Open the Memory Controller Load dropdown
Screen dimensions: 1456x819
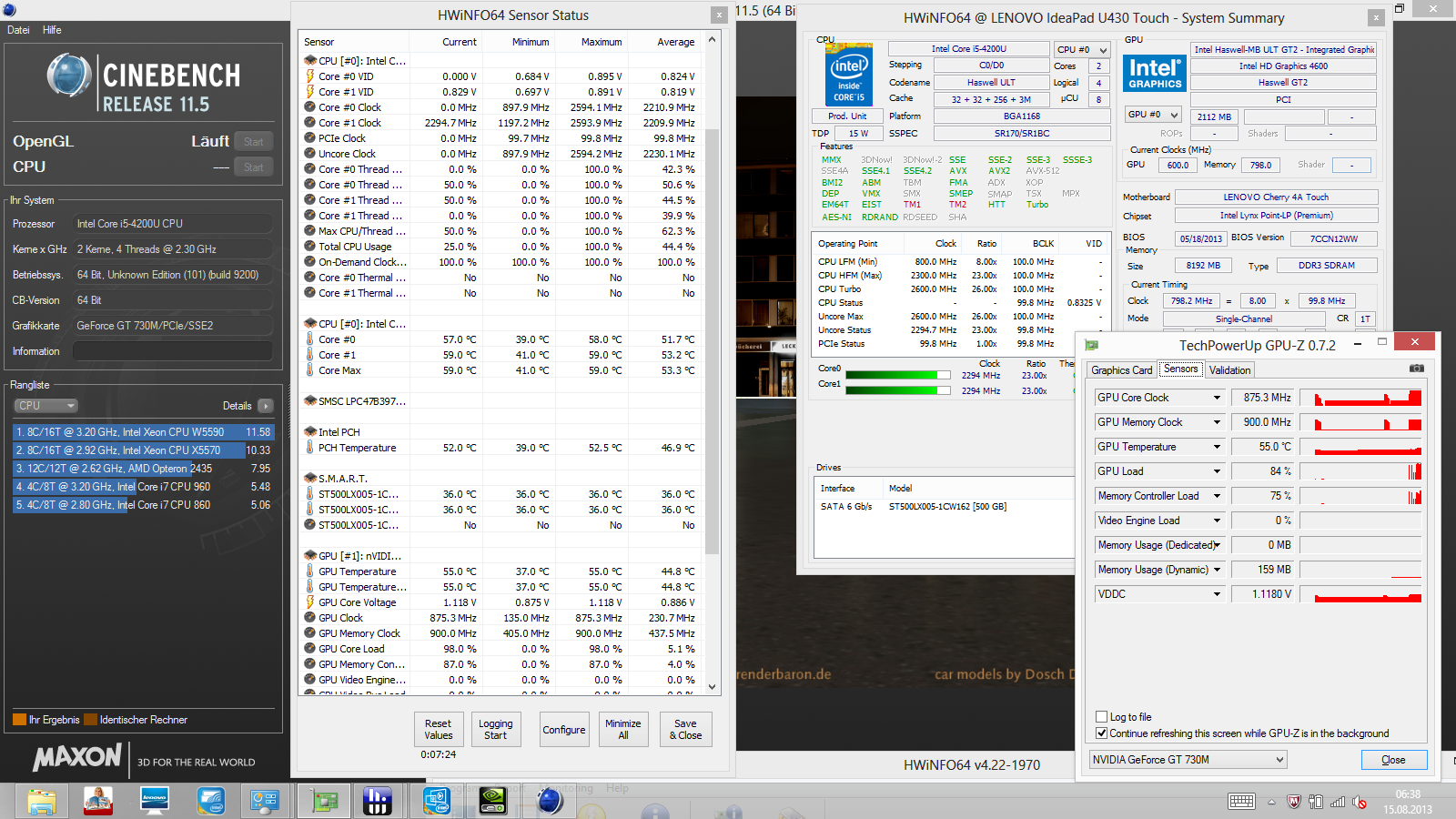[1217, 496]
